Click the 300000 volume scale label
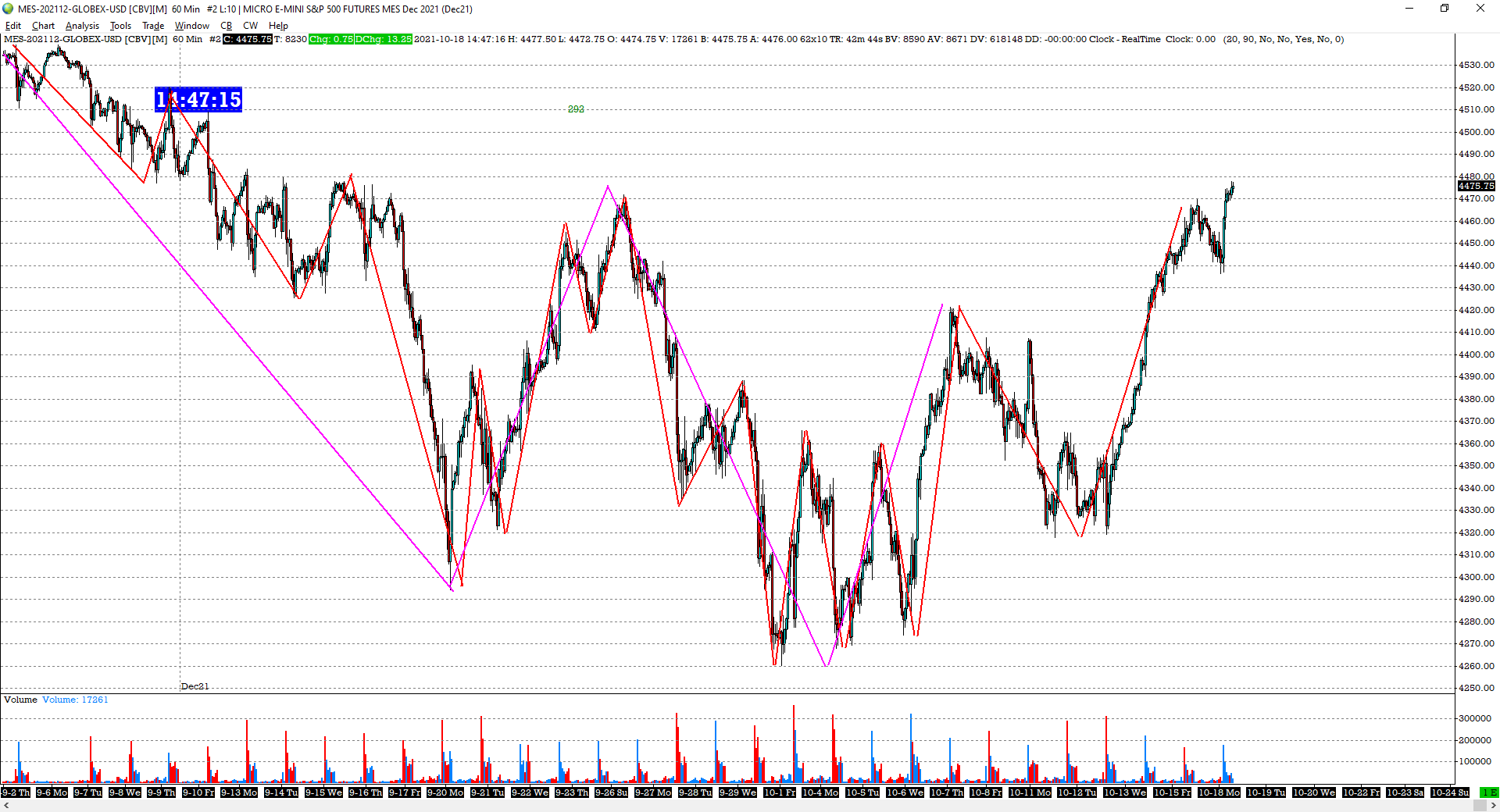1500x812 pixels. [x=1475, y=718]
